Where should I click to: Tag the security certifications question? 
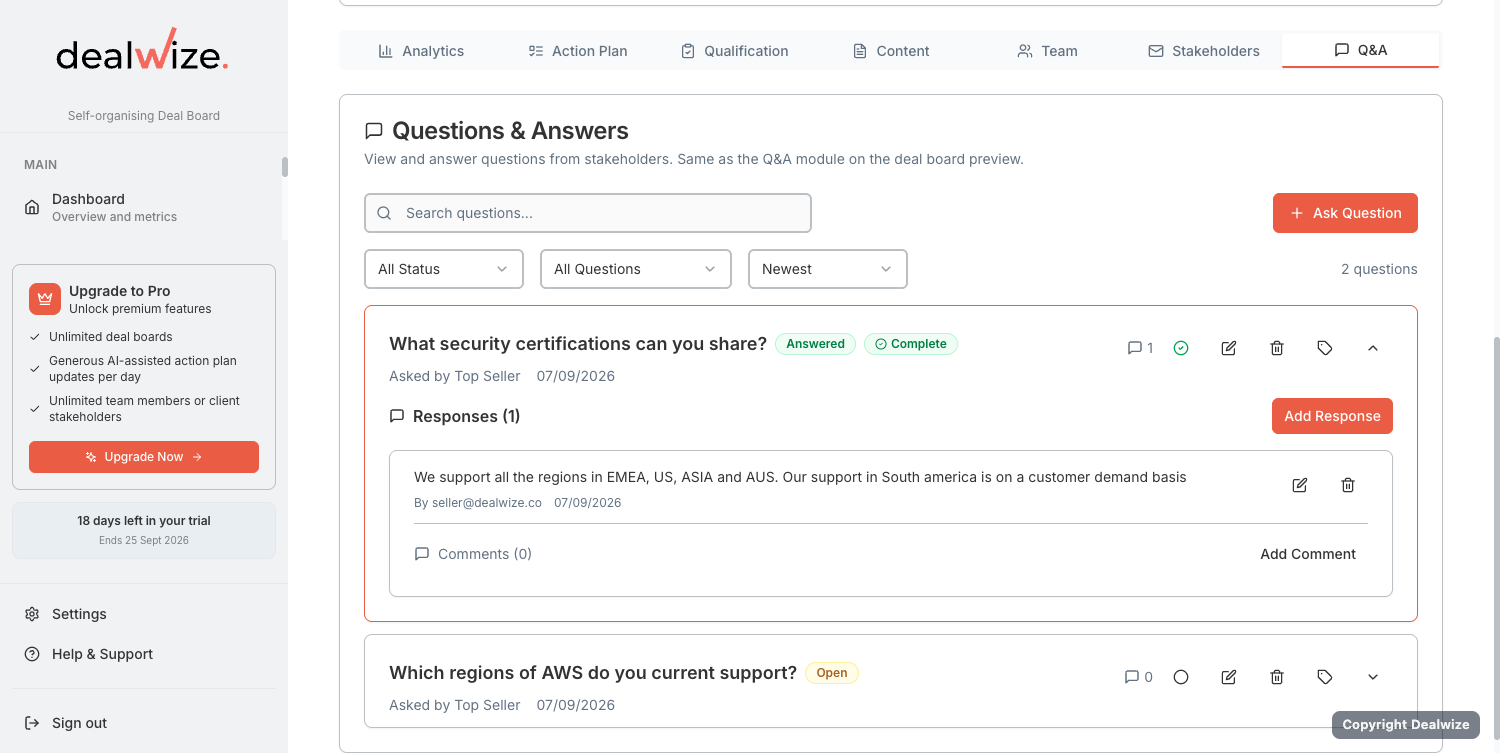pos(1325,348)
